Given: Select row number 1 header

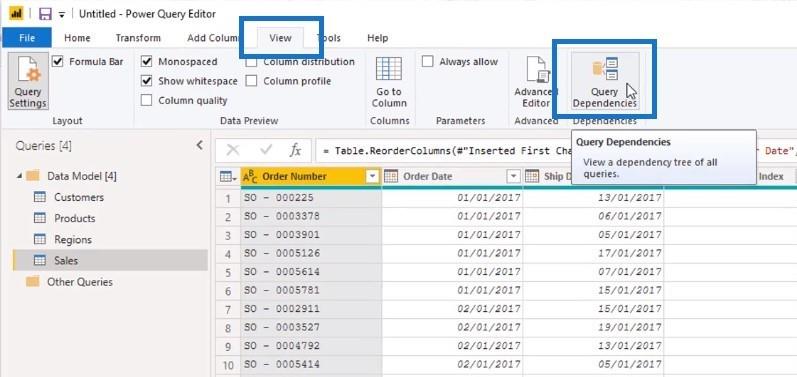Looking at the screenshot, I should (228, 198).
